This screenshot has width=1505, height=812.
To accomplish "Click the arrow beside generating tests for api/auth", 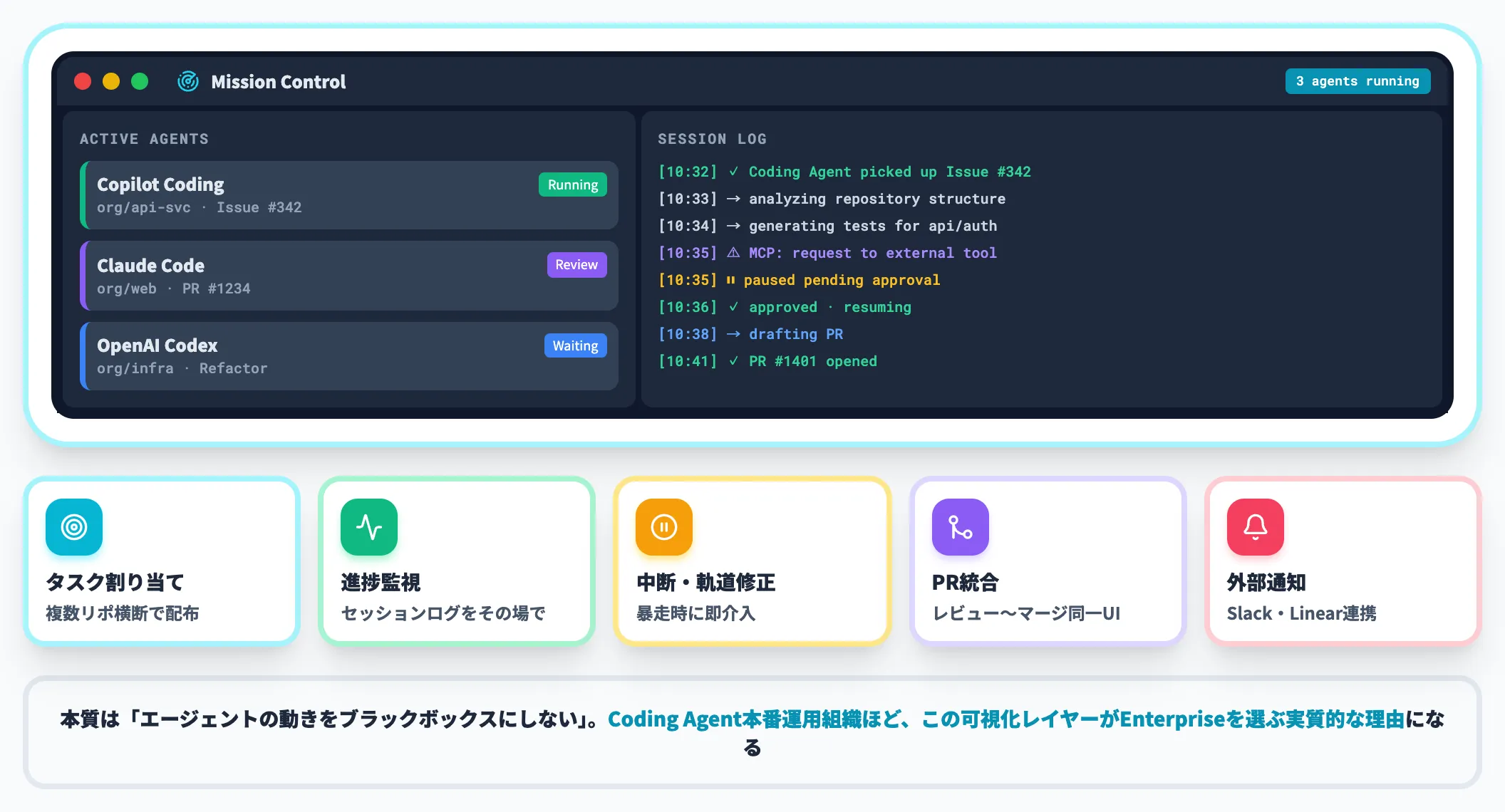I will [x=733, y=226].
